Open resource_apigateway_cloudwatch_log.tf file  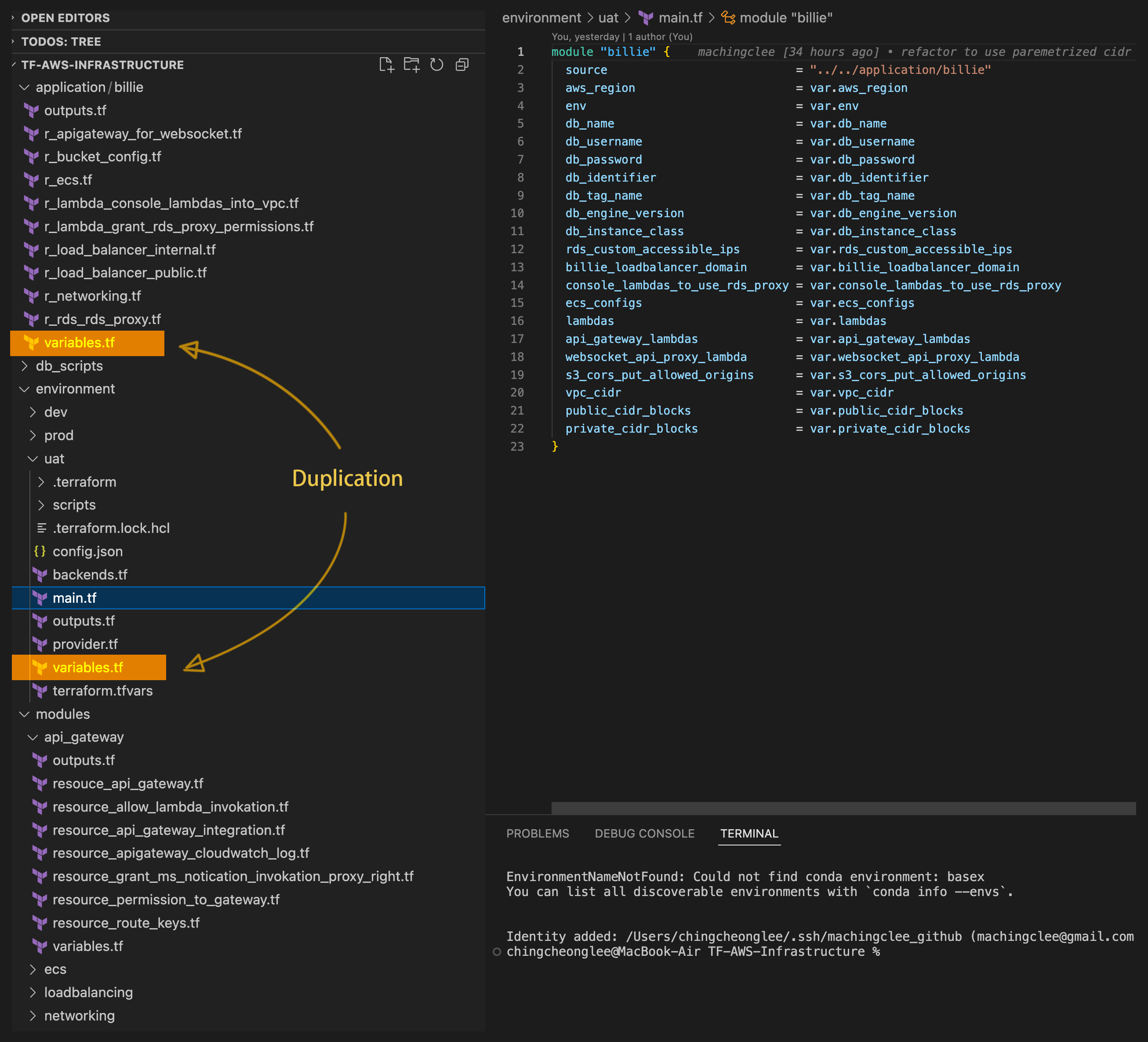pos(248,853)
